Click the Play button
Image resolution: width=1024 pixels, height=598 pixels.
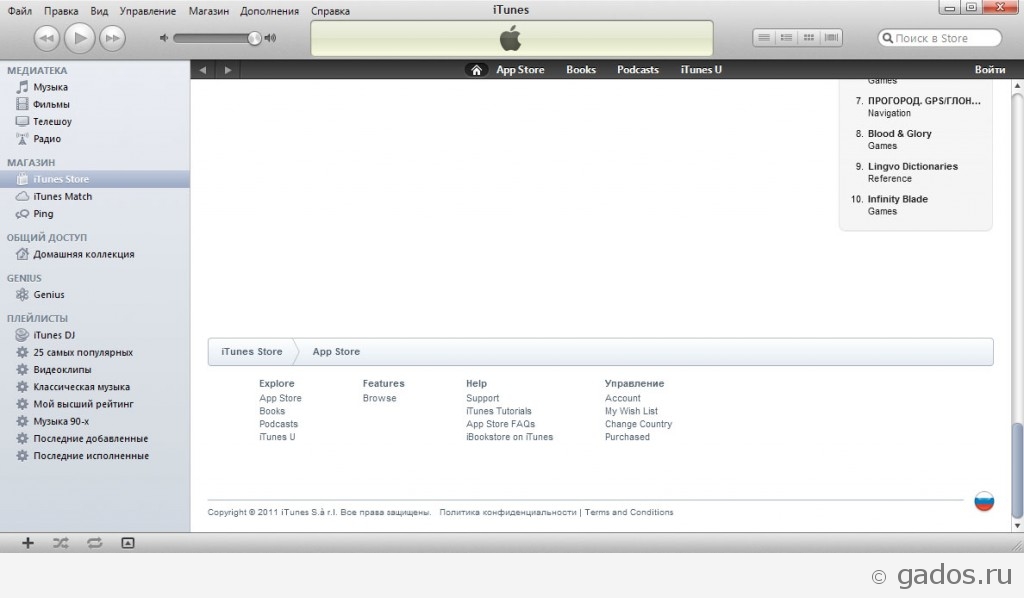[x=80, y=39]
